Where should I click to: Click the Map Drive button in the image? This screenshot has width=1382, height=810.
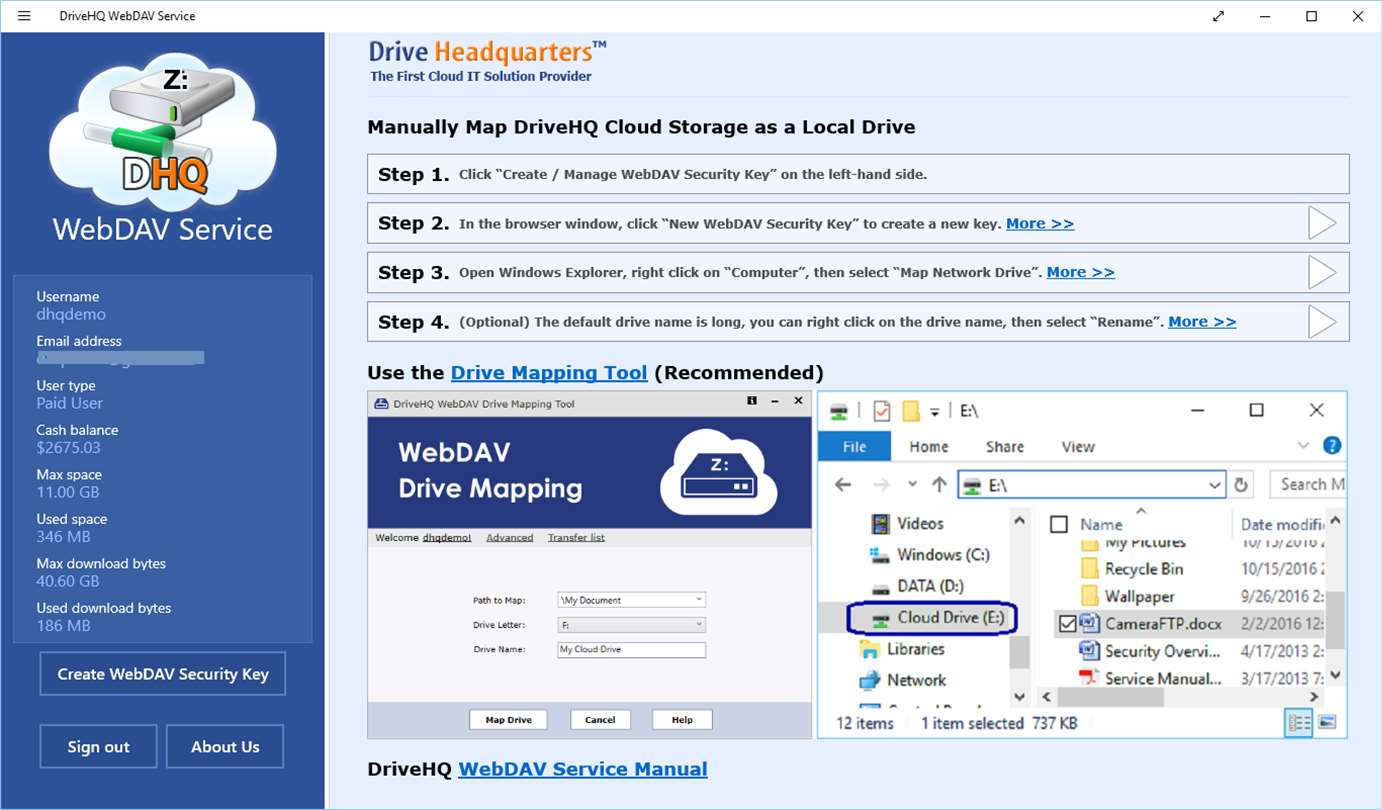(x=509, y=720)
